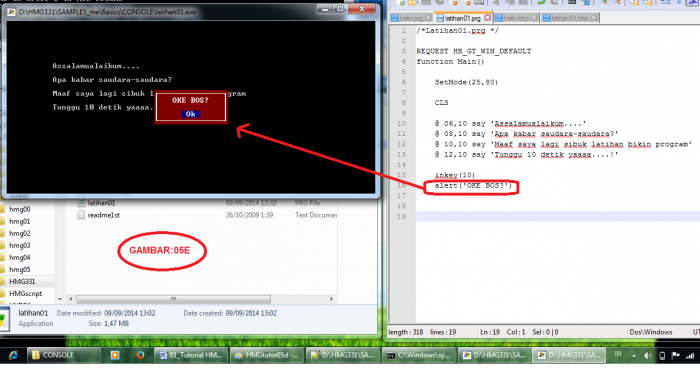Select the hmg03 folder in tree
This screenshot has width=700, height=370.
(20, 245)
